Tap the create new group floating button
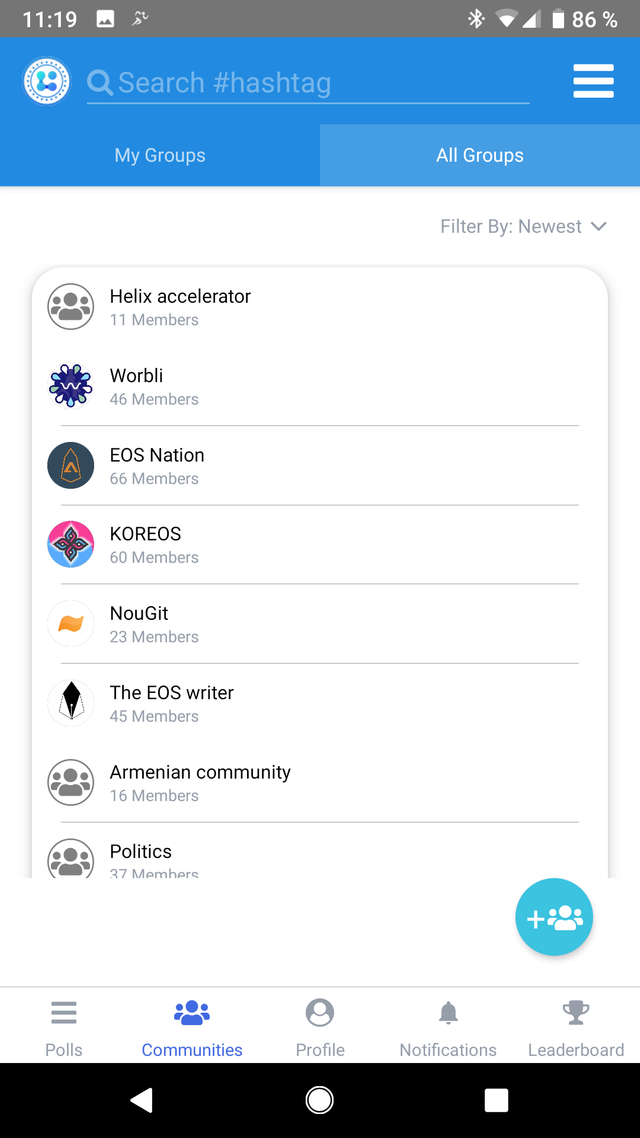Screen dimensions: 640x1138 point(554,916)
